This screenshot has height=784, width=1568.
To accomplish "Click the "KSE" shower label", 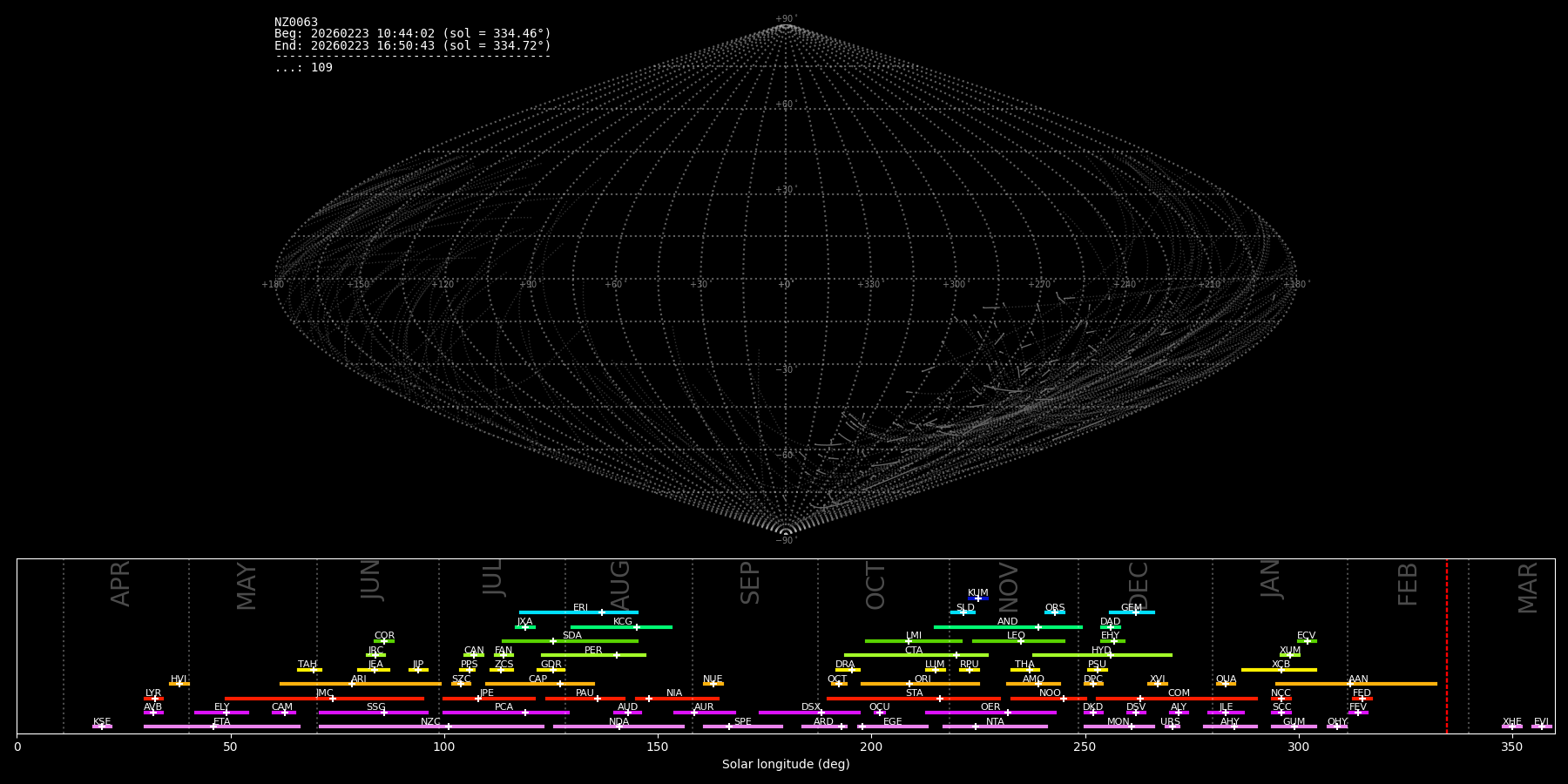I will [x=102, y=722].
